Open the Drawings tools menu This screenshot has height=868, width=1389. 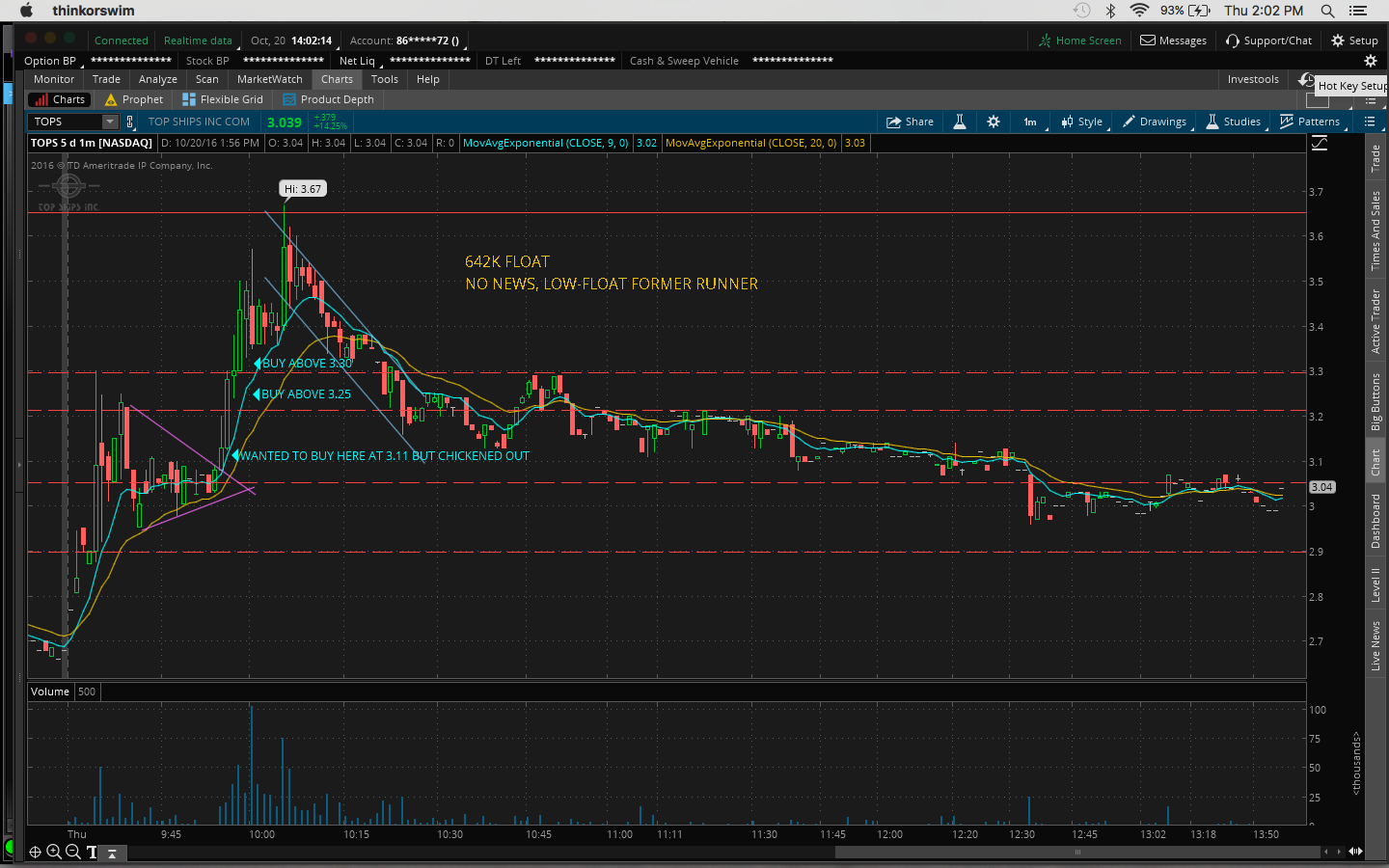point(1155,122)
